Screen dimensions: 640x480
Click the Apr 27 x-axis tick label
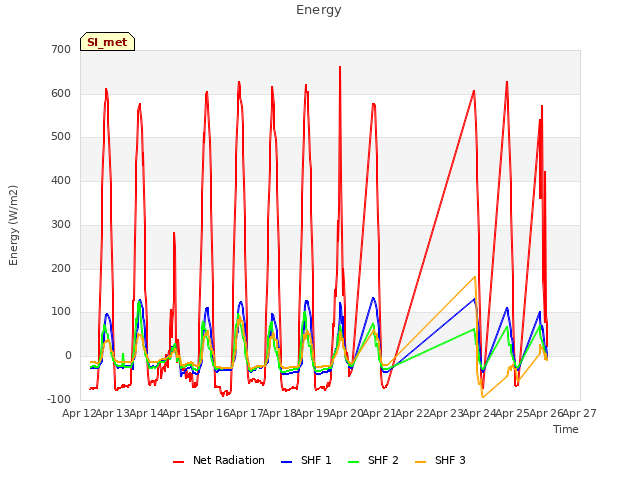[580, 413]
